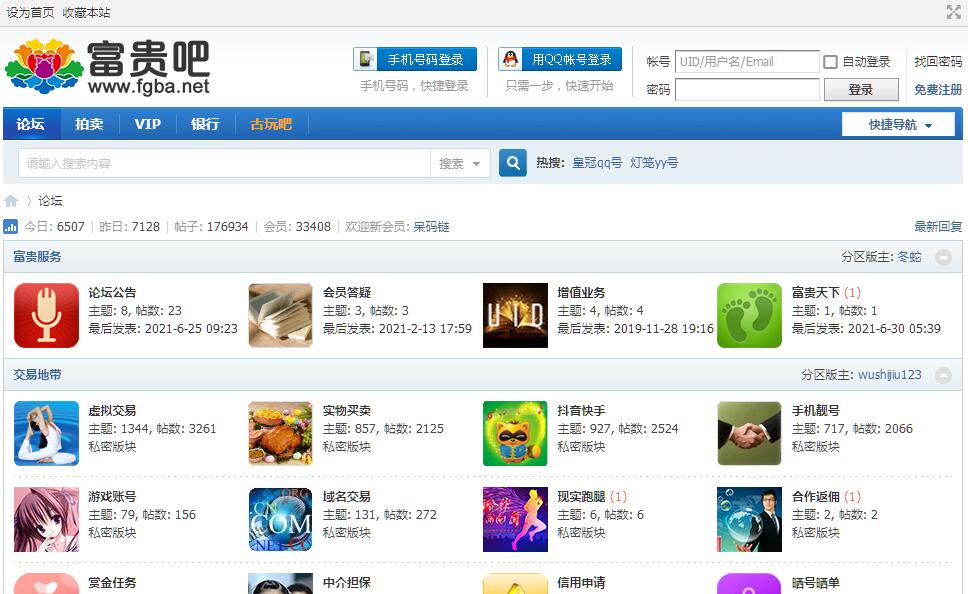Open the 抖音快手 cartoon icon

pyautogui.click(x=515, y=433)
